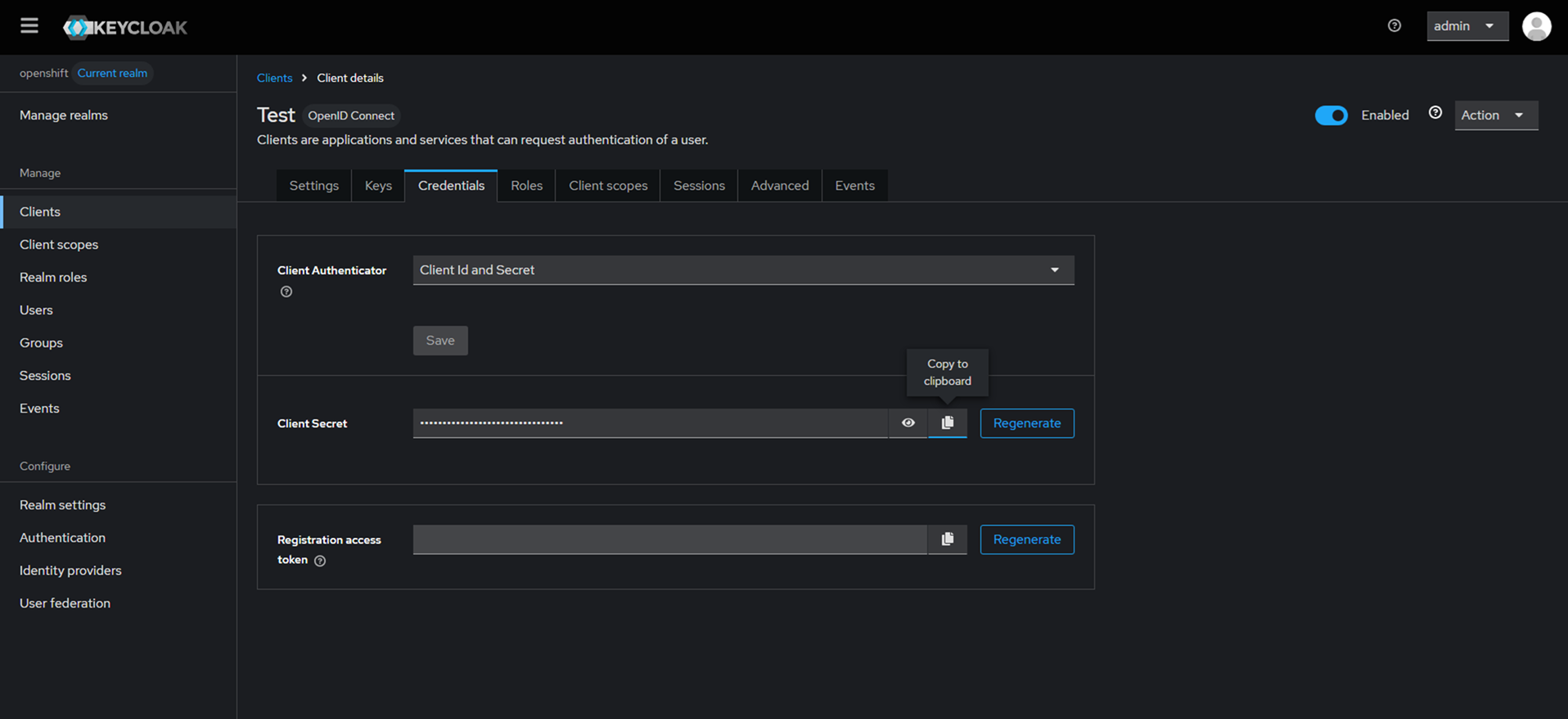Copy the registration access token

(x=948, y=540)
